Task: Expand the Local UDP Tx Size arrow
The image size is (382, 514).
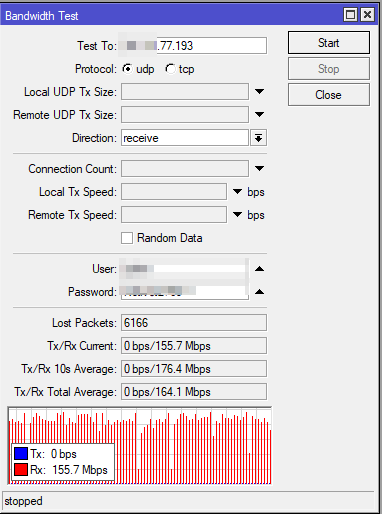Action: tap(259, 91)
